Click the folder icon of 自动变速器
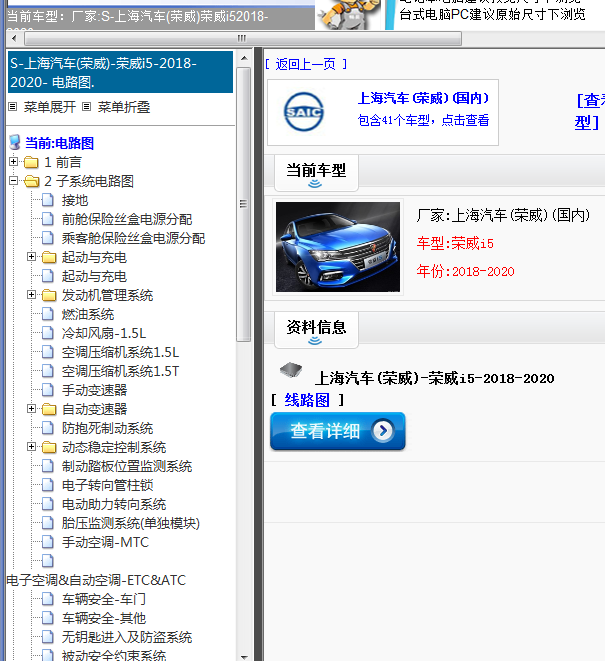The width and height of the screenshot is (605, 661). [x=49, y=409]
